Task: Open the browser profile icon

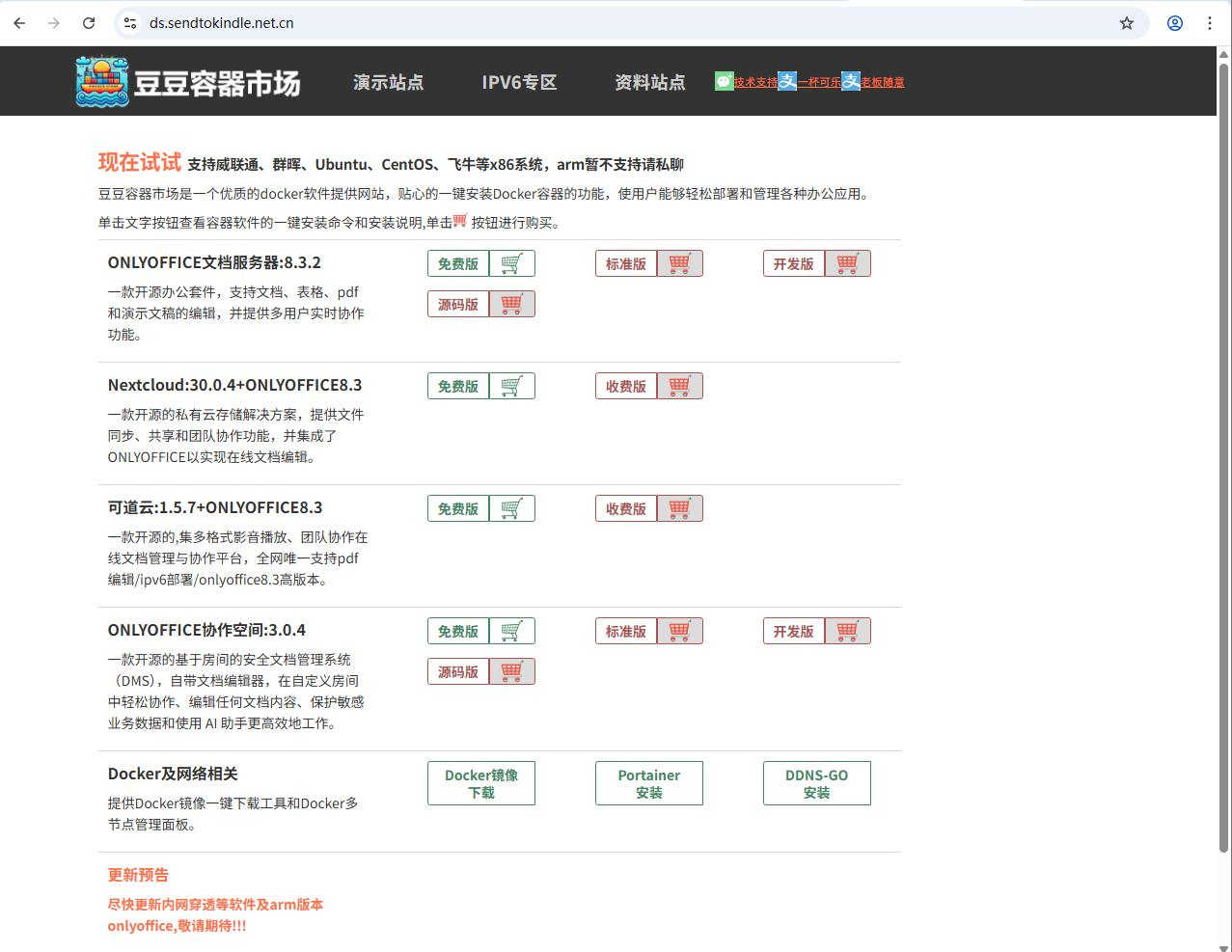Action: (x=1175, y=23)
